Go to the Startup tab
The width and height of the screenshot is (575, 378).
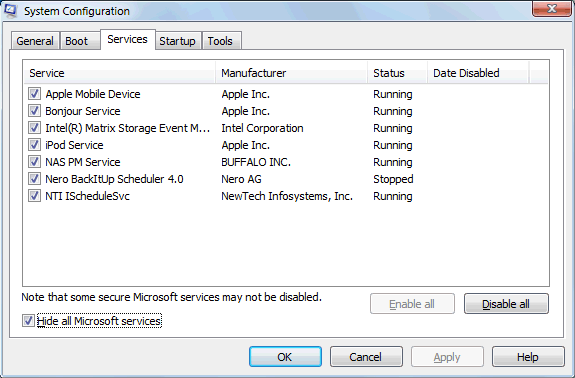click(x=177, y=41)
